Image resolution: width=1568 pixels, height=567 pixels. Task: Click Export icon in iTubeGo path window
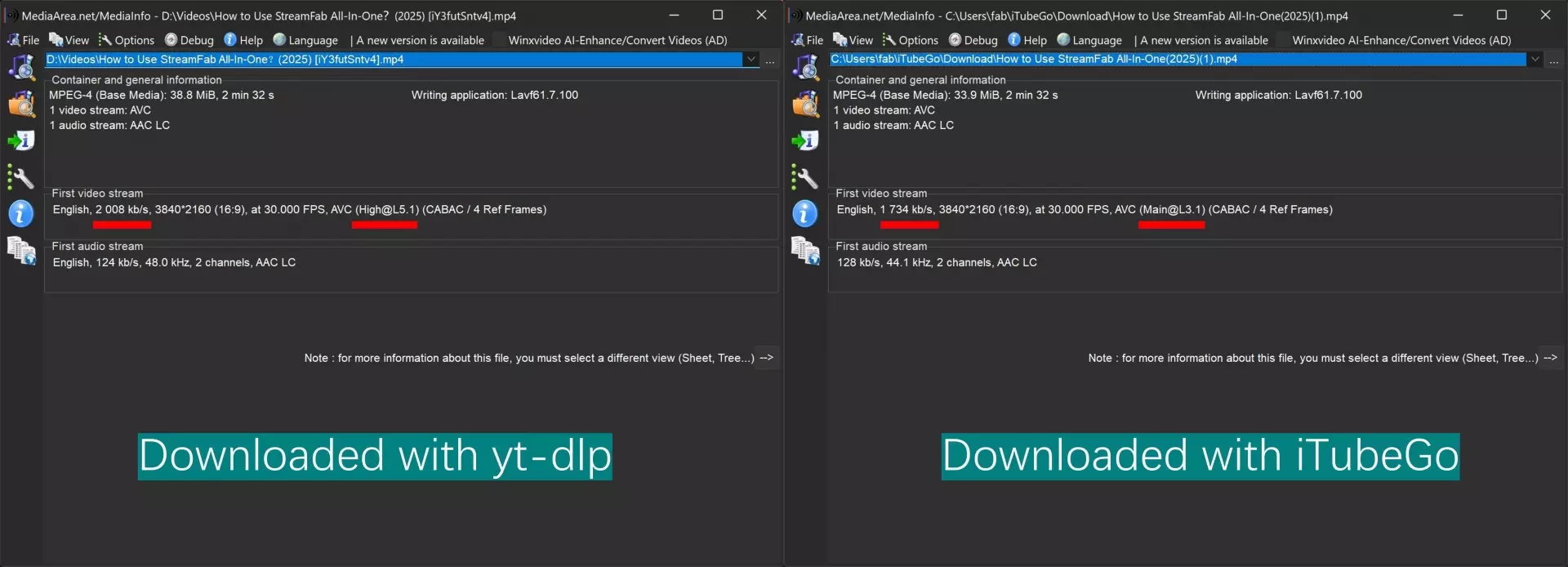[805, 141]
